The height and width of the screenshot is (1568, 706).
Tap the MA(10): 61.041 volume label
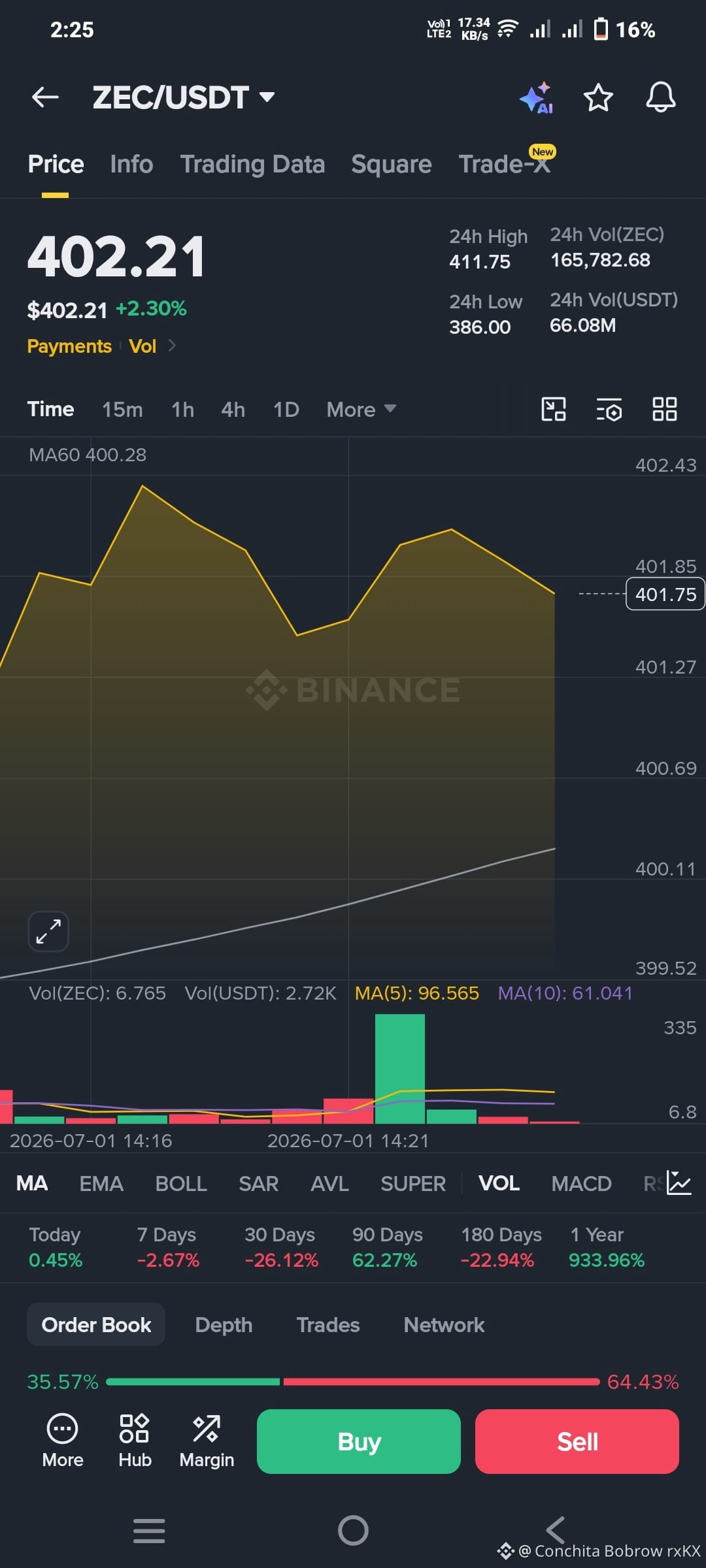[x=565, y=993]
